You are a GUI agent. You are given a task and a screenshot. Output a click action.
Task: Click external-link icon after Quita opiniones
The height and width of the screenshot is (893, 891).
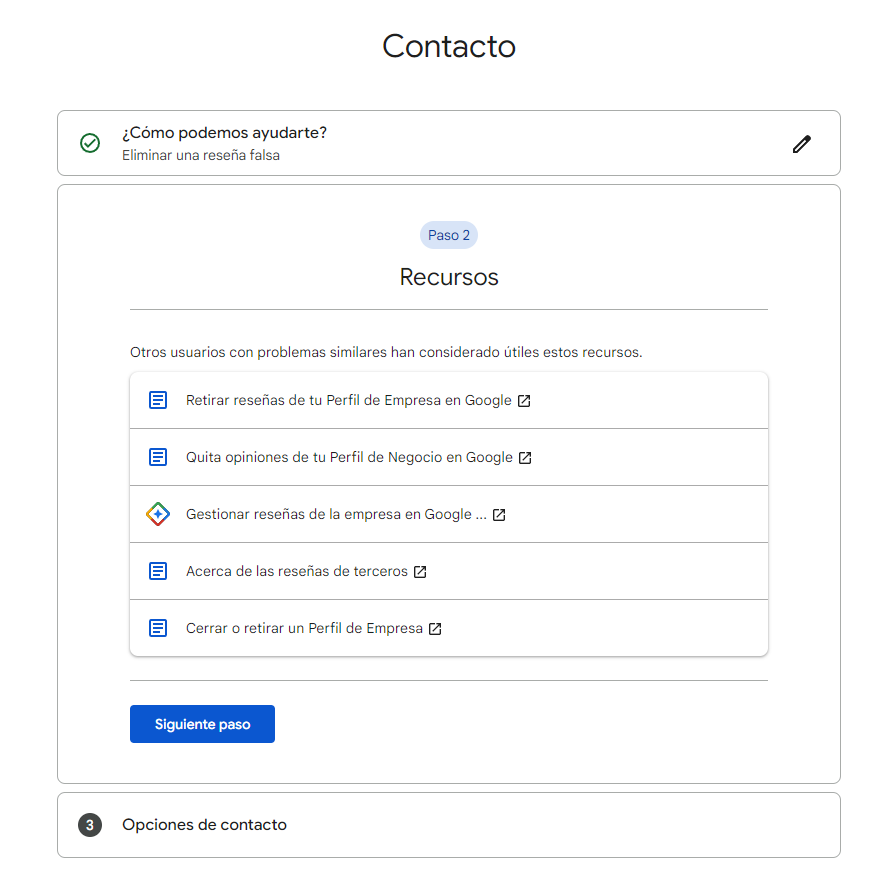click(525, 458)
